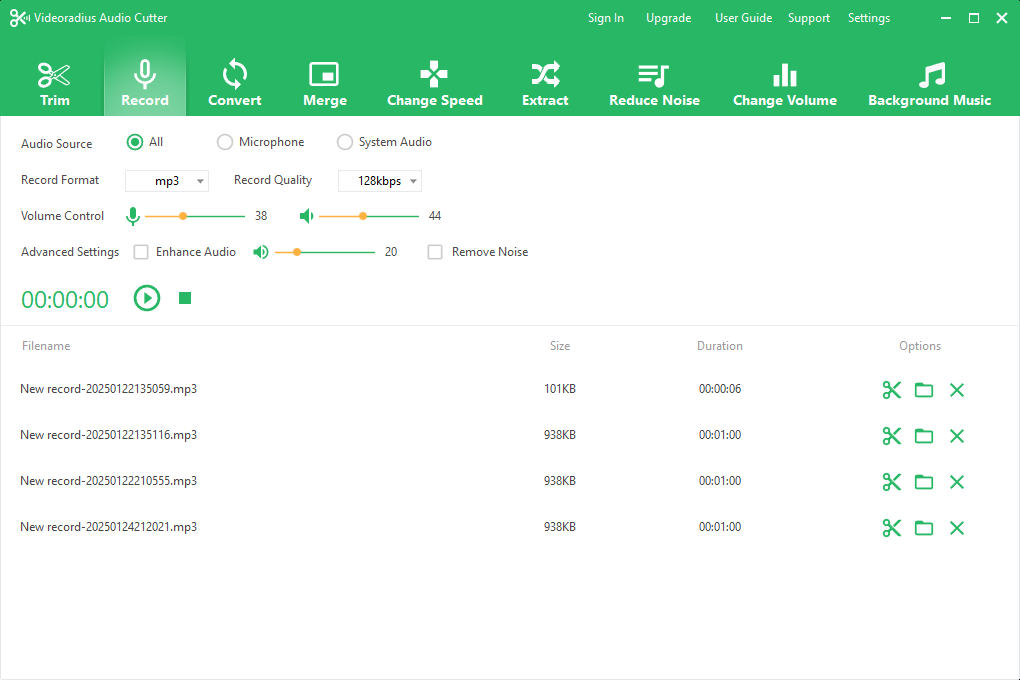1020x680 pixels.
Task: Delete New record-20250122210555.mp3 from list
Action: [x=957, y=482]
